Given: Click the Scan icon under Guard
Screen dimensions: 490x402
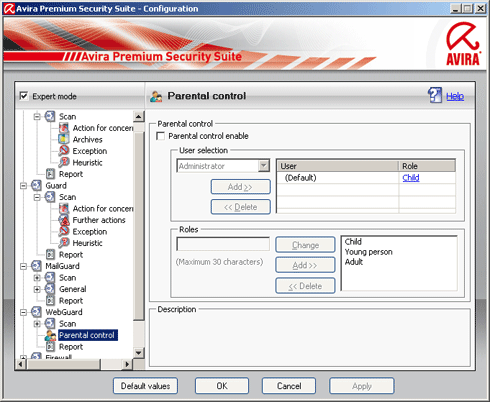Looking at the screenshot, I should [50, 197].
